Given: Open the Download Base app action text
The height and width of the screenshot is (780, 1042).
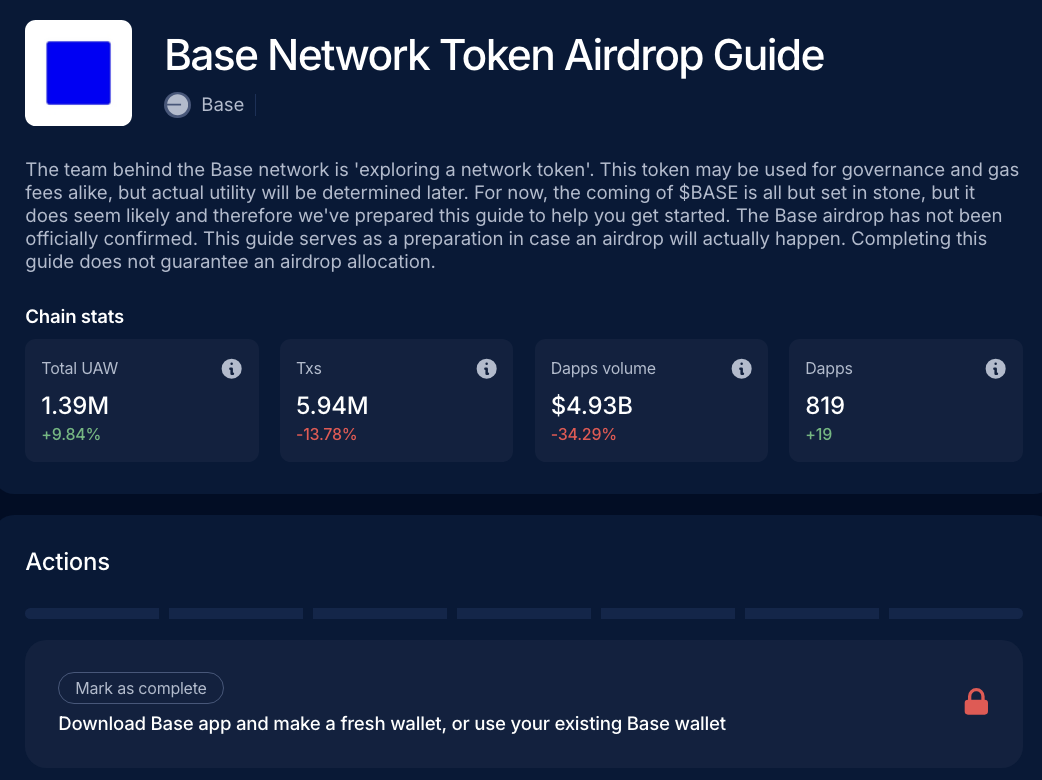Looking at the screenshot, I should (392, 723).
